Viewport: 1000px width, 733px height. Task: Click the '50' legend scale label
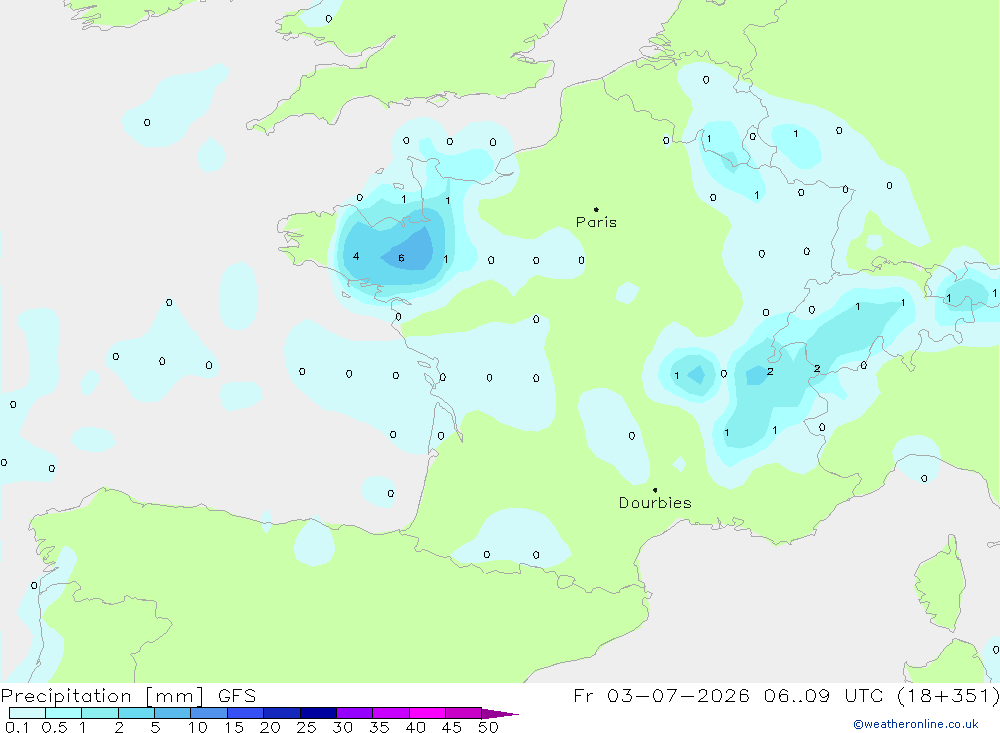[x=488, y=727]
